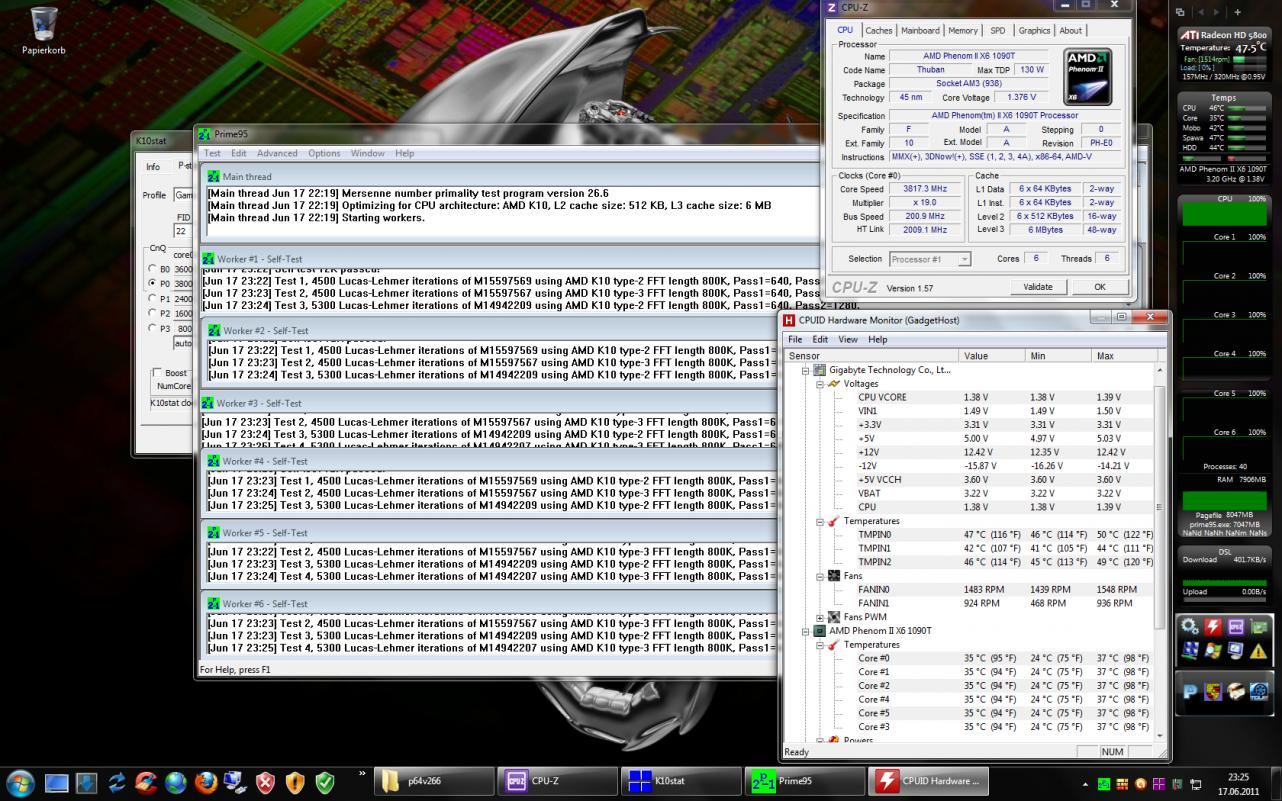Click the Sensor column header in Hardware Monitor
The image size is (1282, 801).
click(x=871, y=355)
